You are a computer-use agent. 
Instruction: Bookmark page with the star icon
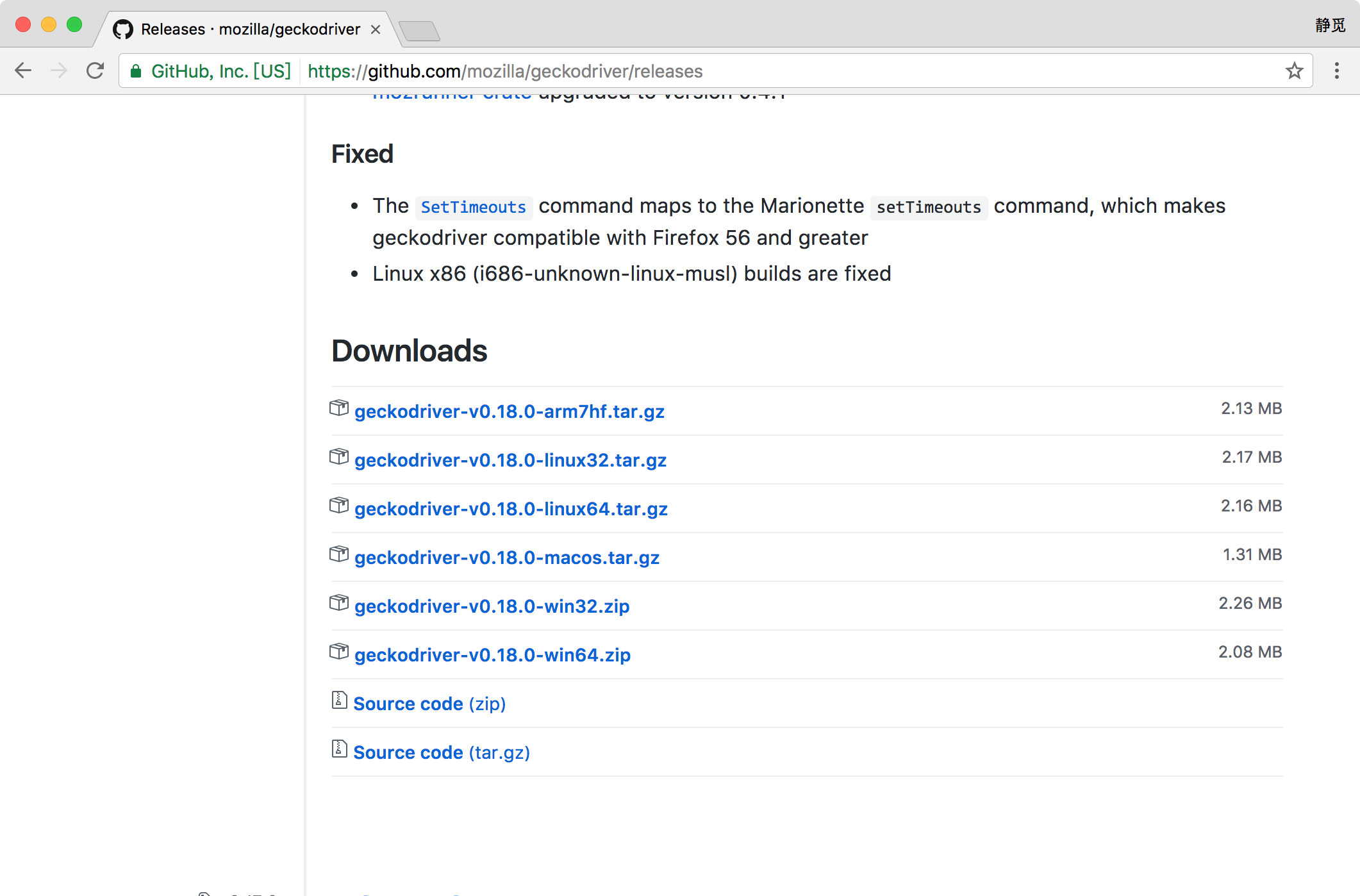[1295, 71]
